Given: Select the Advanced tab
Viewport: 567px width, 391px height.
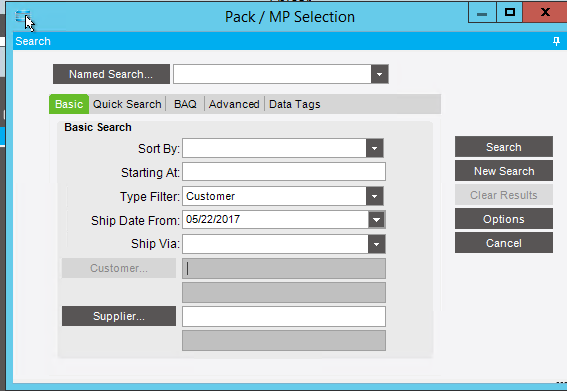Looking at the screenshot, I should tap(234, 104).
